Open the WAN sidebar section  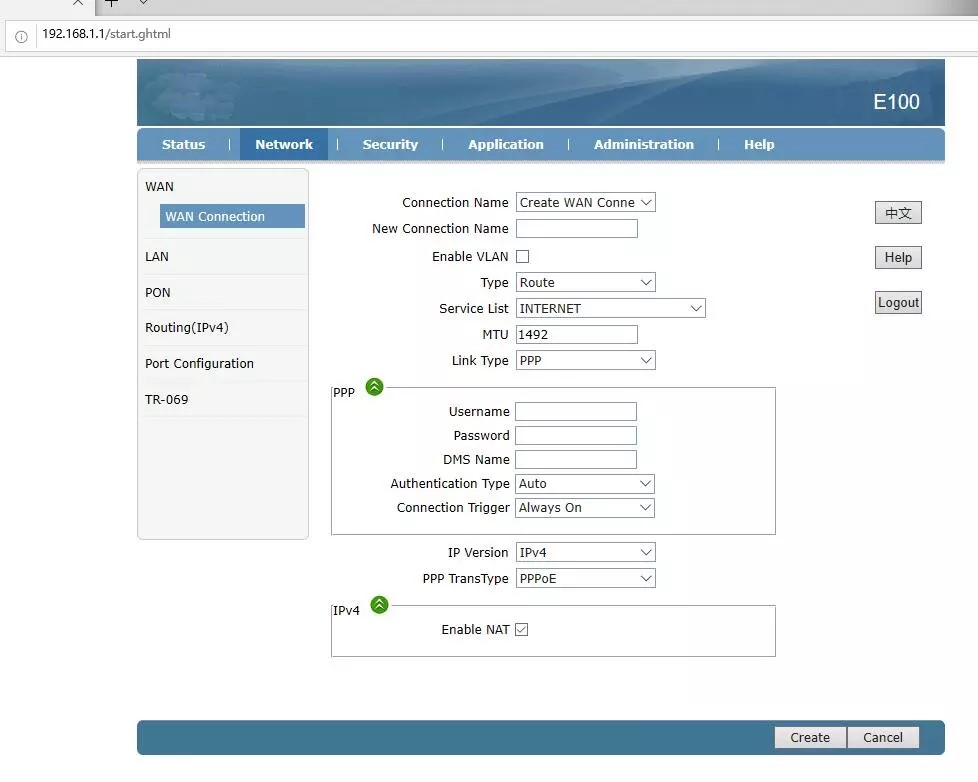tap(160, 187)
